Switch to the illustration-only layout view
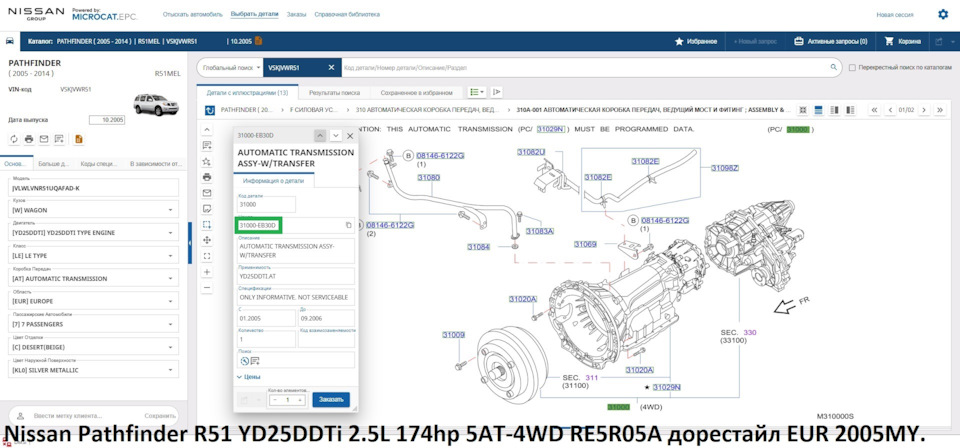This screenshot has width=960, height=448. click(x=819, y=110)
